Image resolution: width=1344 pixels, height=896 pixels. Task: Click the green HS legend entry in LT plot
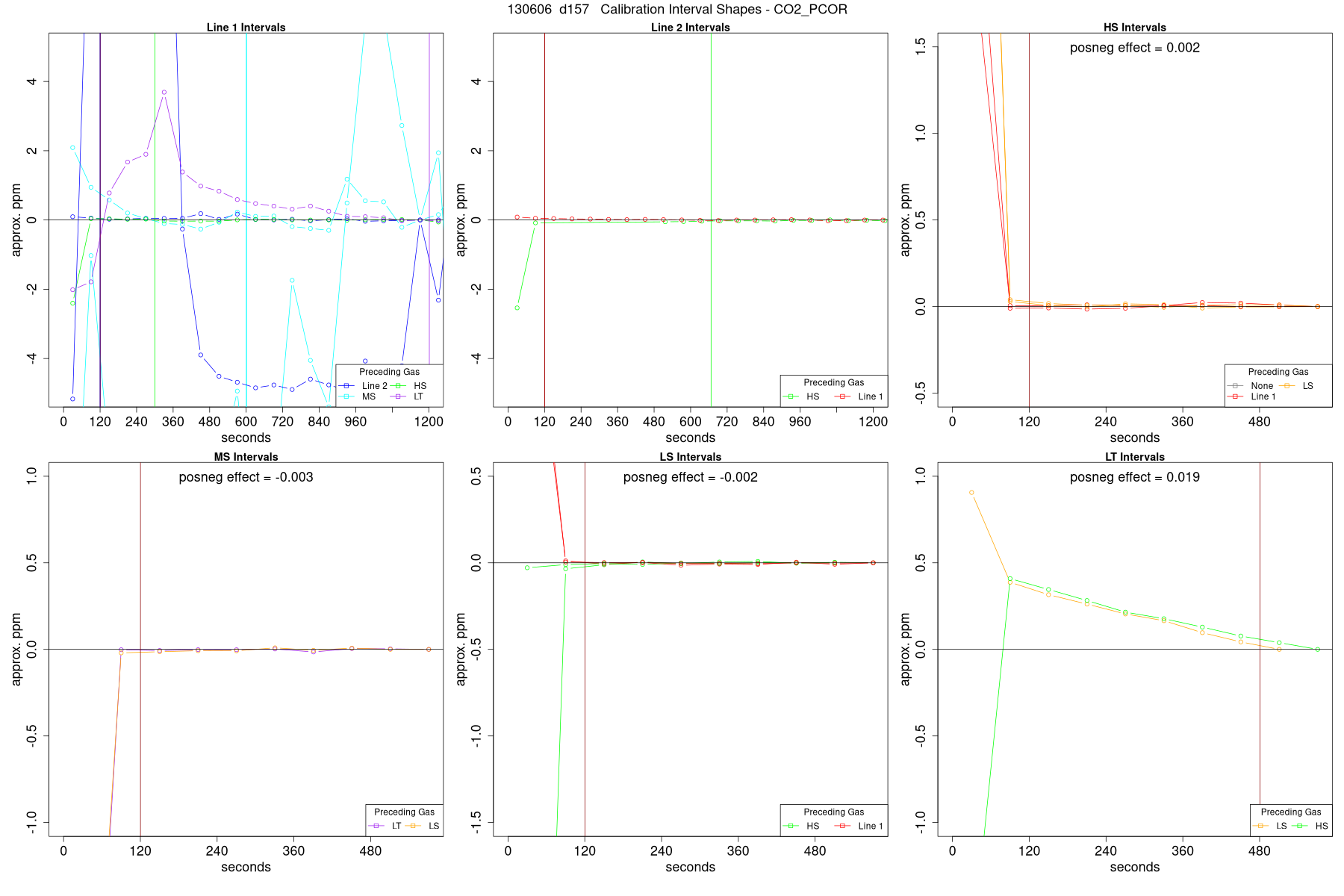click(1312, 826)
